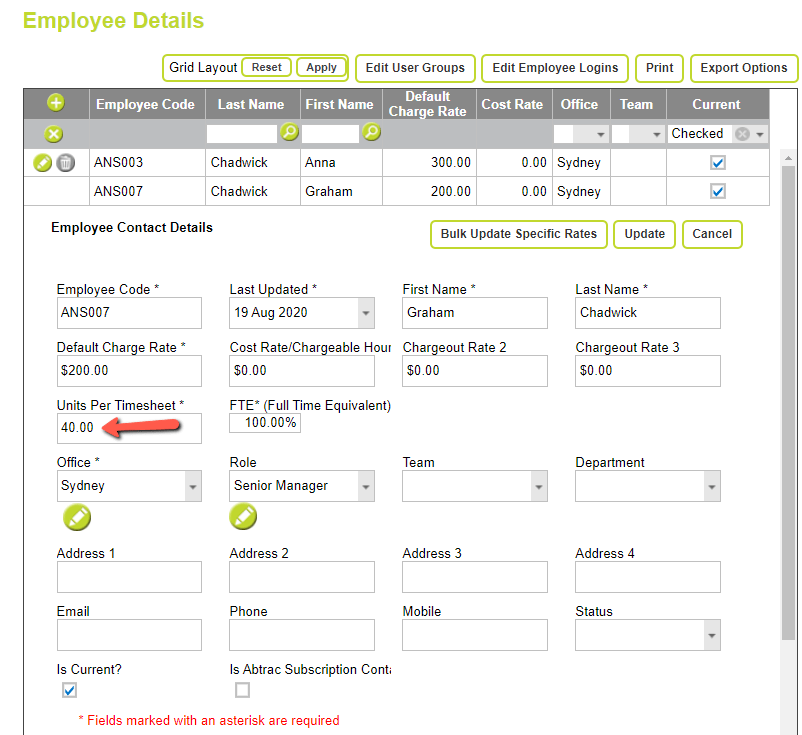Screen dimensions: 802x735
Task: Open Office editing via the pencil icon below Office
Action: pyautogui.click(x=77, y=517)
